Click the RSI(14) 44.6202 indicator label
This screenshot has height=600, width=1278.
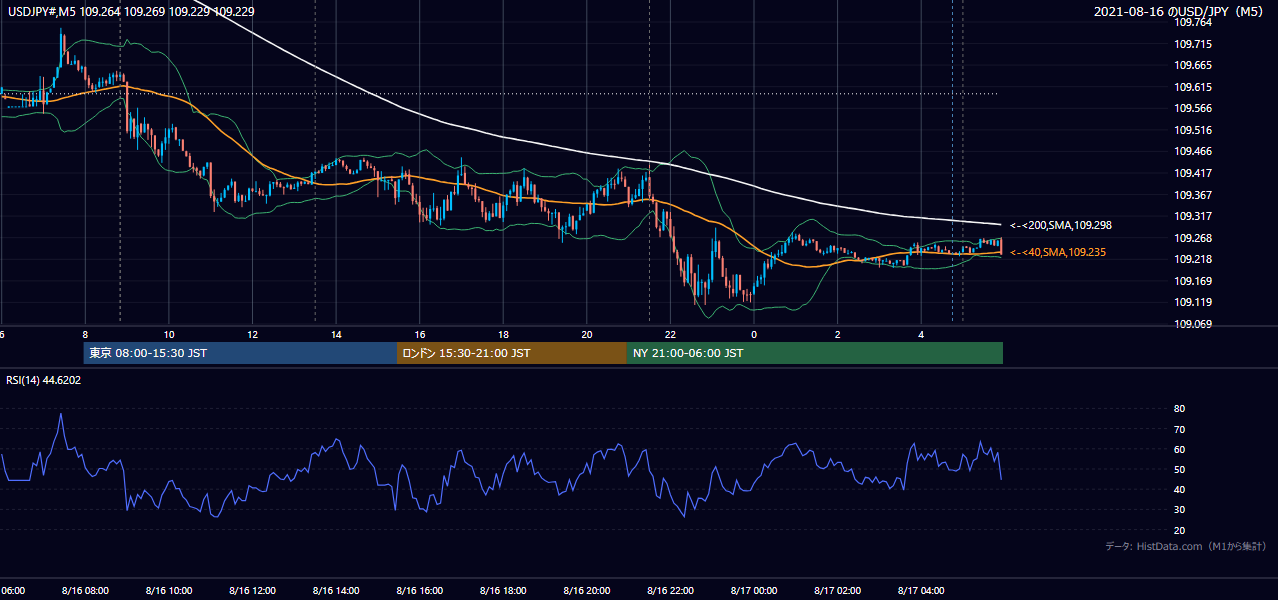point(44,380)
